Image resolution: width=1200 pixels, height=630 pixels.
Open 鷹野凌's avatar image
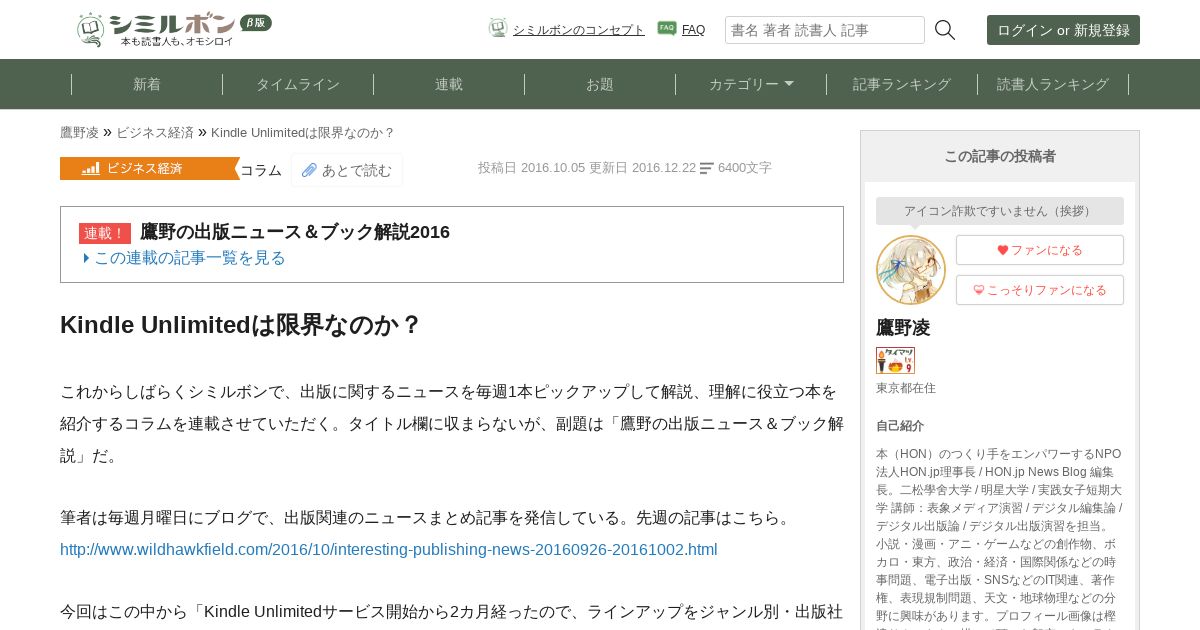pyautogui.click(x=911, y=270)
